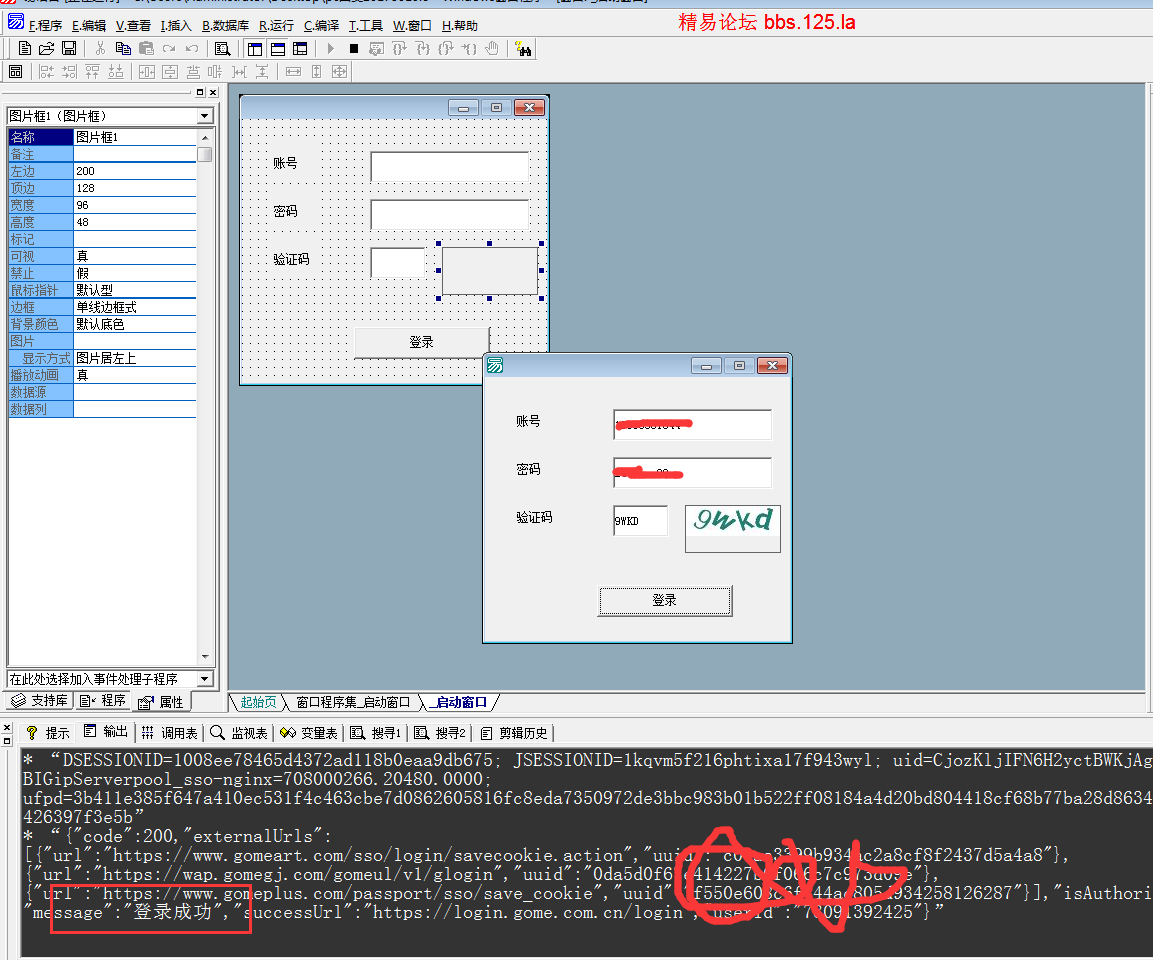
Task: Toggle the 可视 property value 真
Action: [x=135, y=257]
